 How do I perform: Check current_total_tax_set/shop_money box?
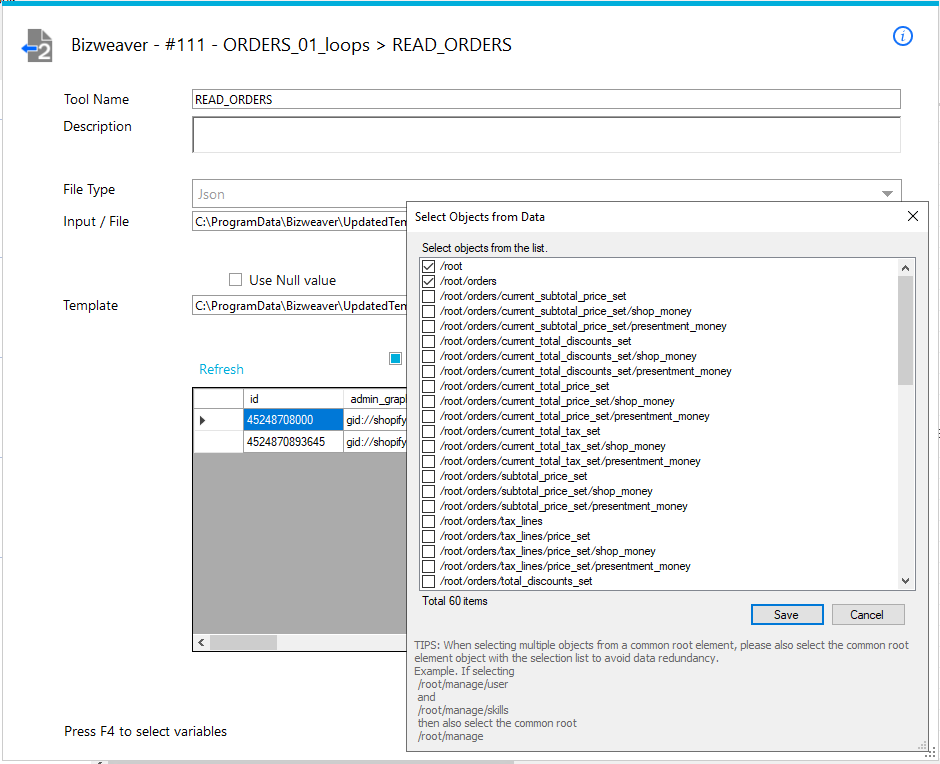pos(428,446)
